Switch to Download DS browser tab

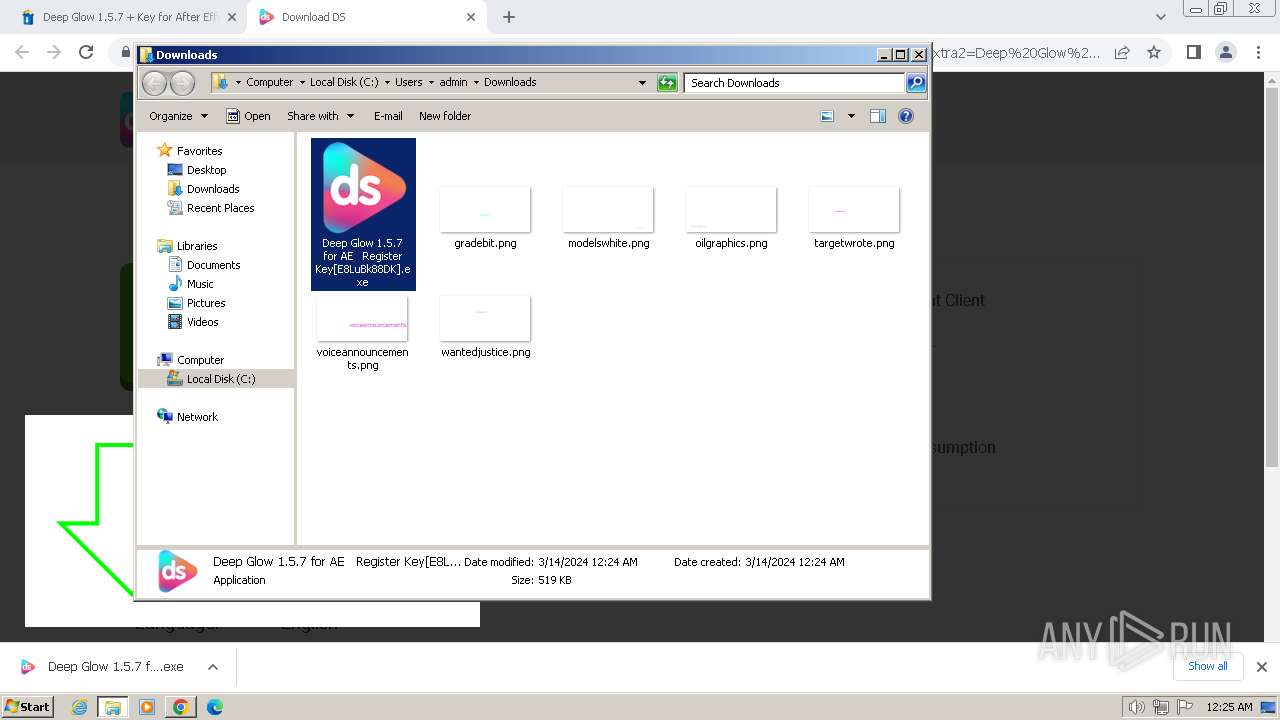pos(365,17)
